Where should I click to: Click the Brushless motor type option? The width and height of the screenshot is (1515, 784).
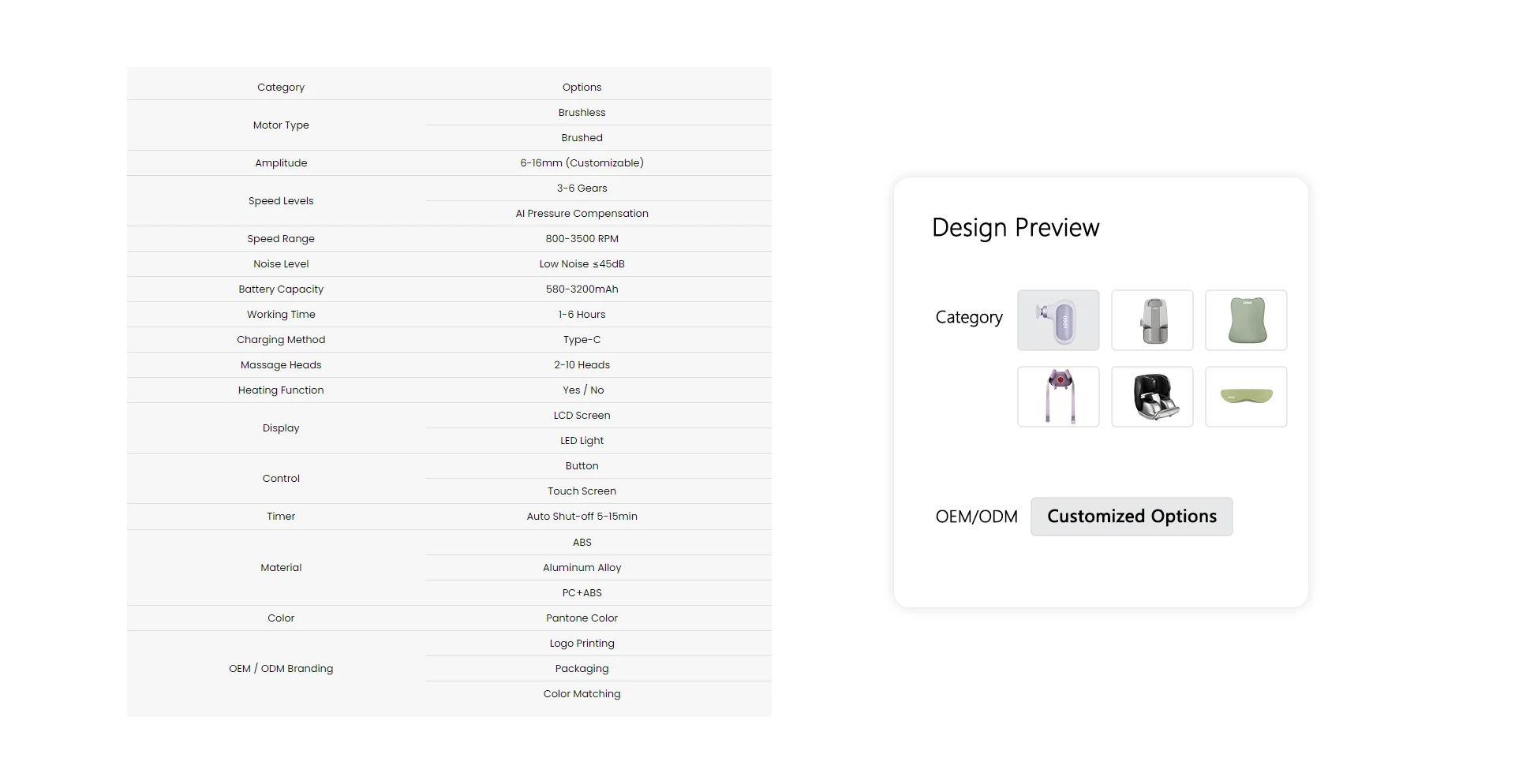coord(582,113)
